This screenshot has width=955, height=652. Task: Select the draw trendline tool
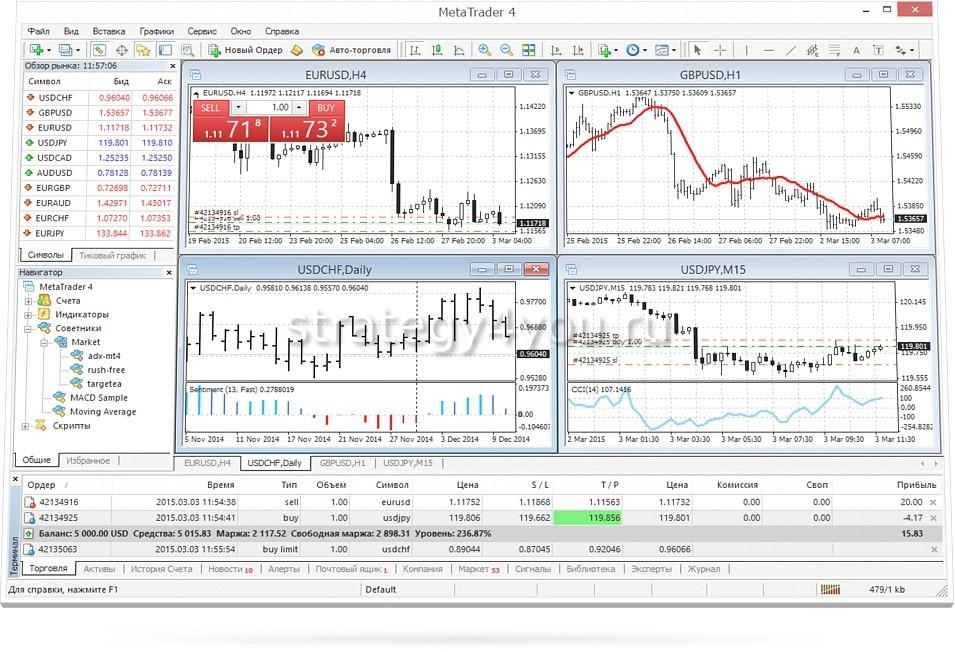792,50
